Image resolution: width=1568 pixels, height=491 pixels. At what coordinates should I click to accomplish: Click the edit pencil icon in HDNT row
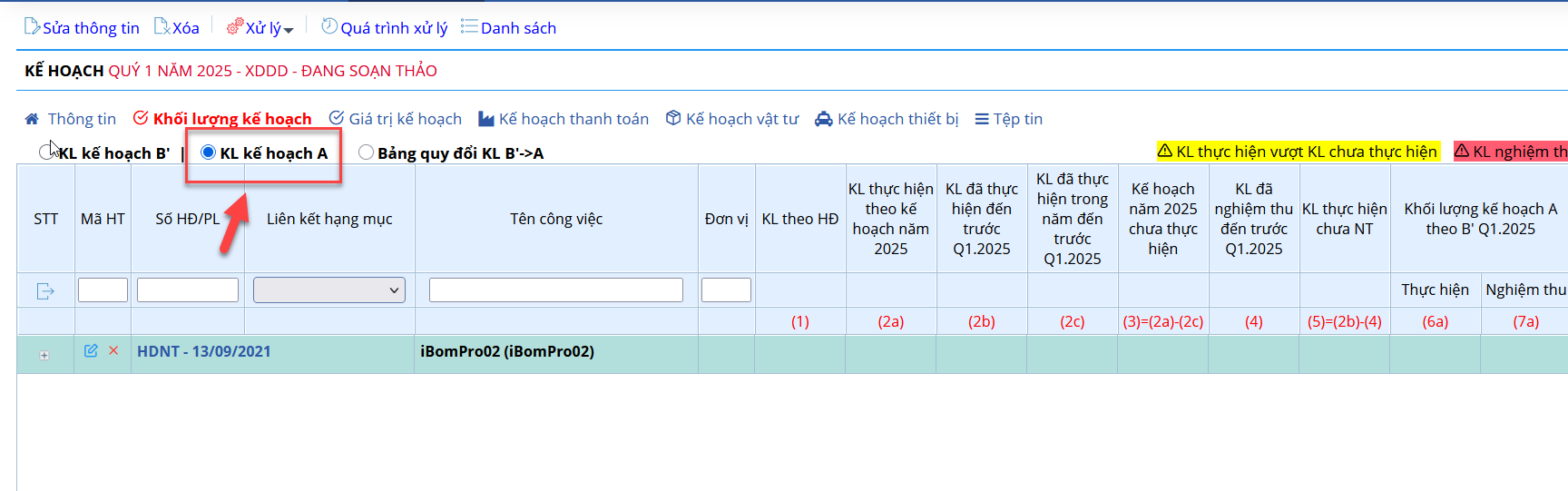pyautogui.click(x=91, y=350)
